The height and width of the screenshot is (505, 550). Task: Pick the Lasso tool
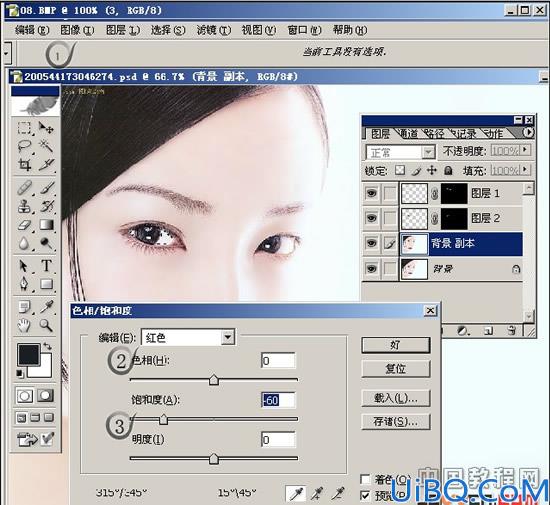point(25,146)
